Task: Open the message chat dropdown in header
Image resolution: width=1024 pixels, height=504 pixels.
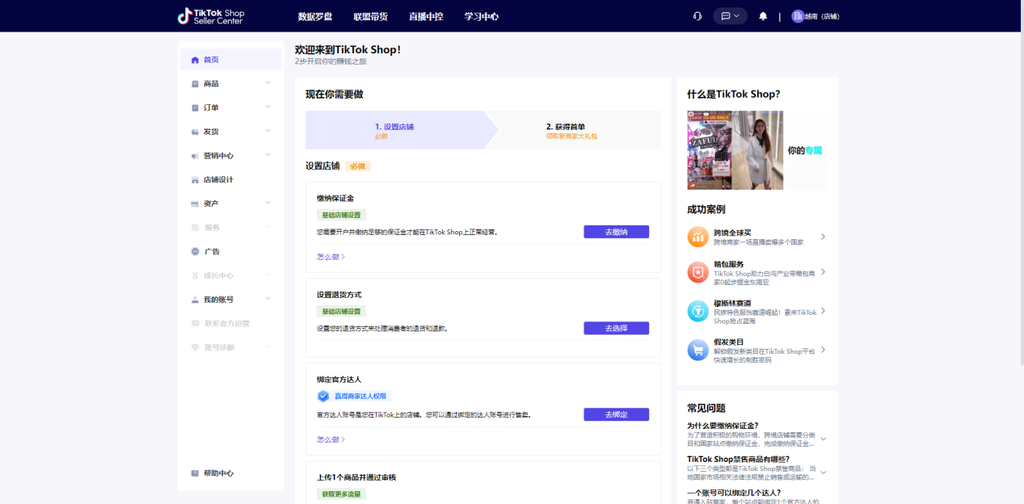Action: tap(730, 16)
